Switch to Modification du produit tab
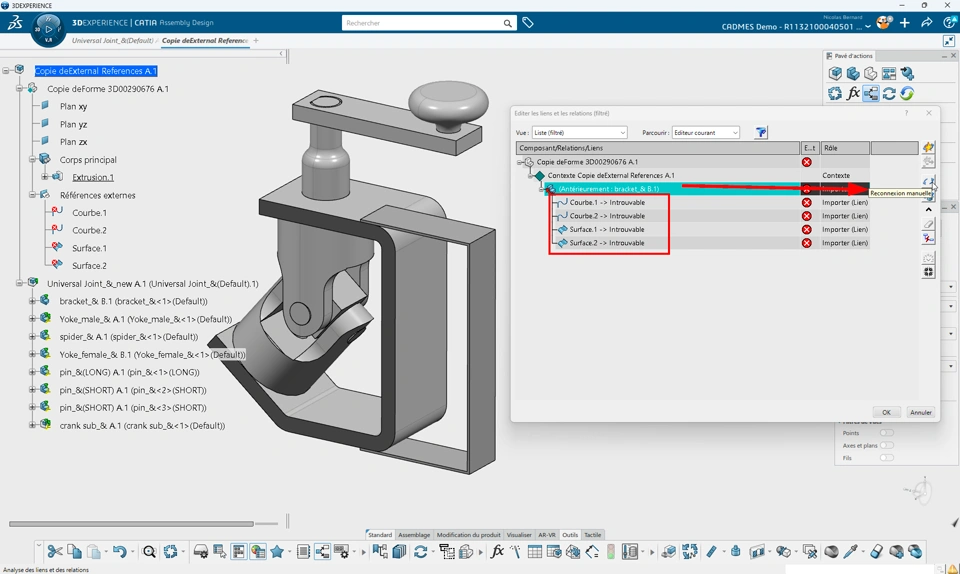This screenshot has width=960, height=574. 468,535
